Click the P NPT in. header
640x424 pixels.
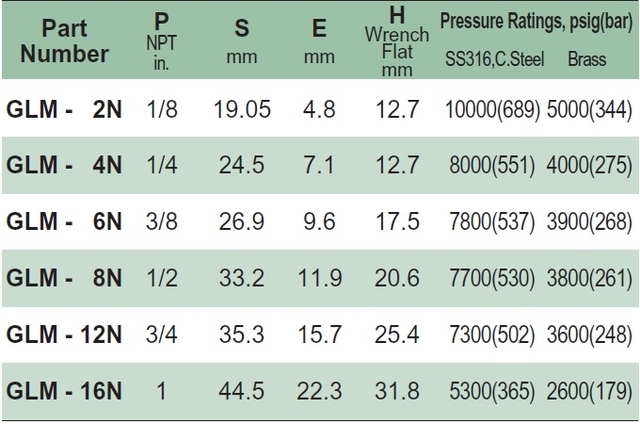(162, 41)
